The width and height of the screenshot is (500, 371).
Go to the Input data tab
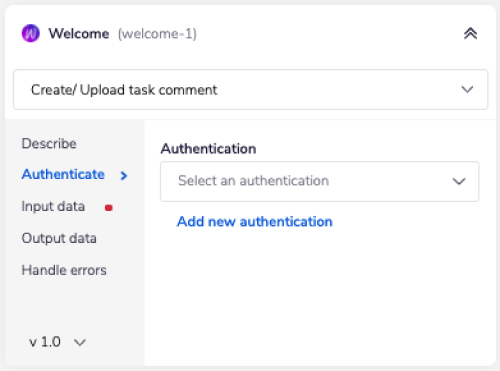click(x=53, y=206)
